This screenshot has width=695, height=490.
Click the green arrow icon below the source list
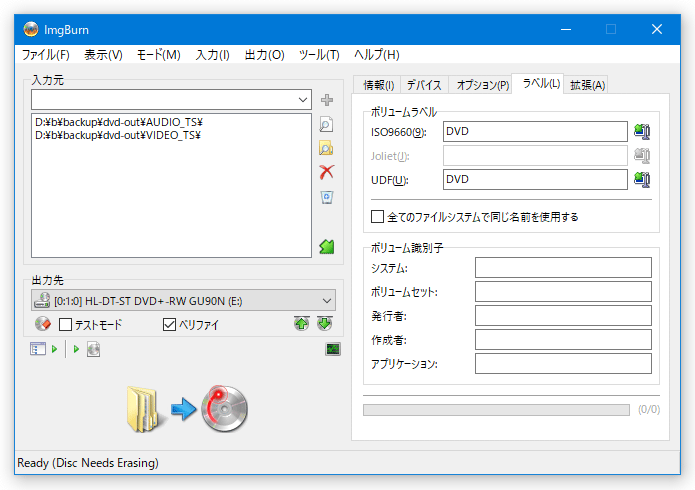click(327, 247)
